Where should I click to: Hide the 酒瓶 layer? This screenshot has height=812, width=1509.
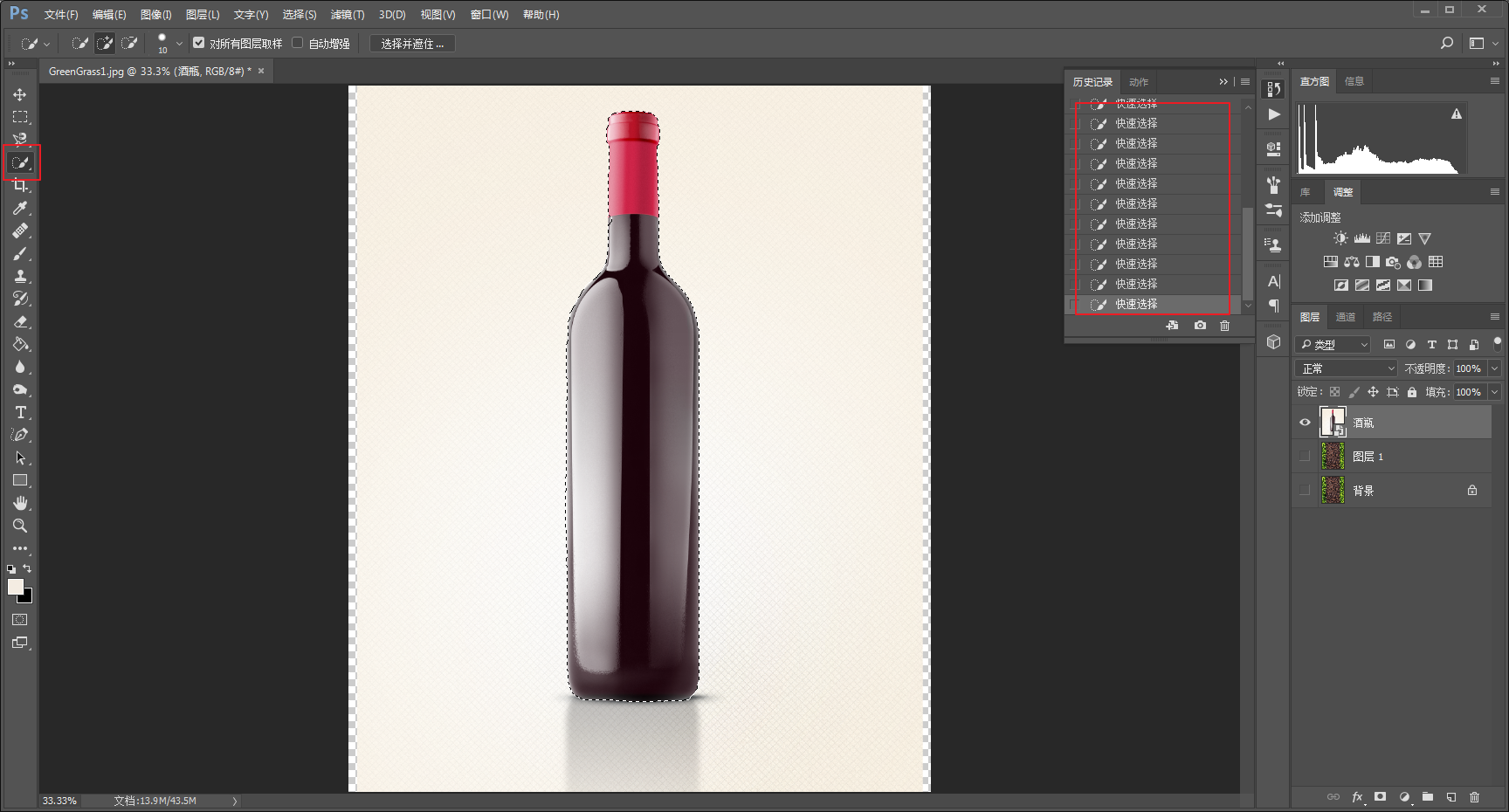click(x=1305, y=423)
